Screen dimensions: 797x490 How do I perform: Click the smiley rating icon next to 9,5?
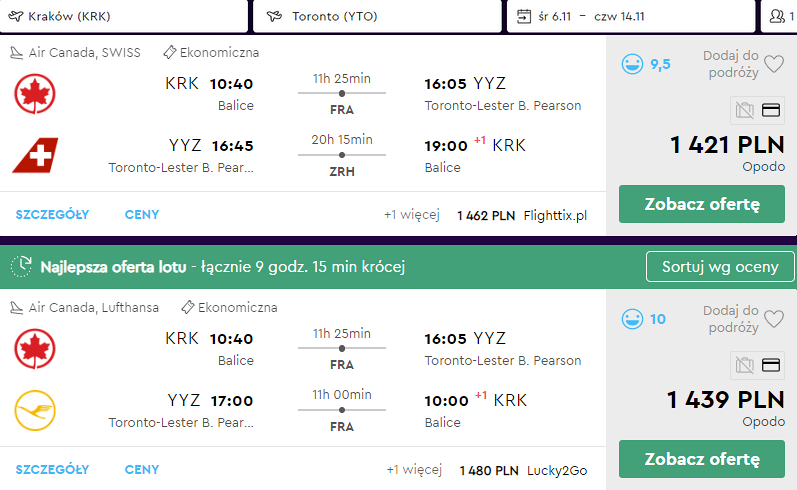pyautogui.click(x=632, y=64)
